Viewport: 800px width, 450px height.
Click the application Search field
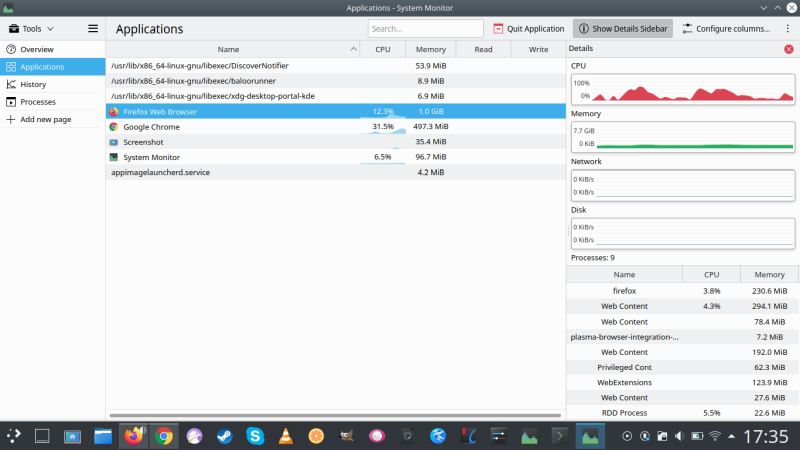425,29
